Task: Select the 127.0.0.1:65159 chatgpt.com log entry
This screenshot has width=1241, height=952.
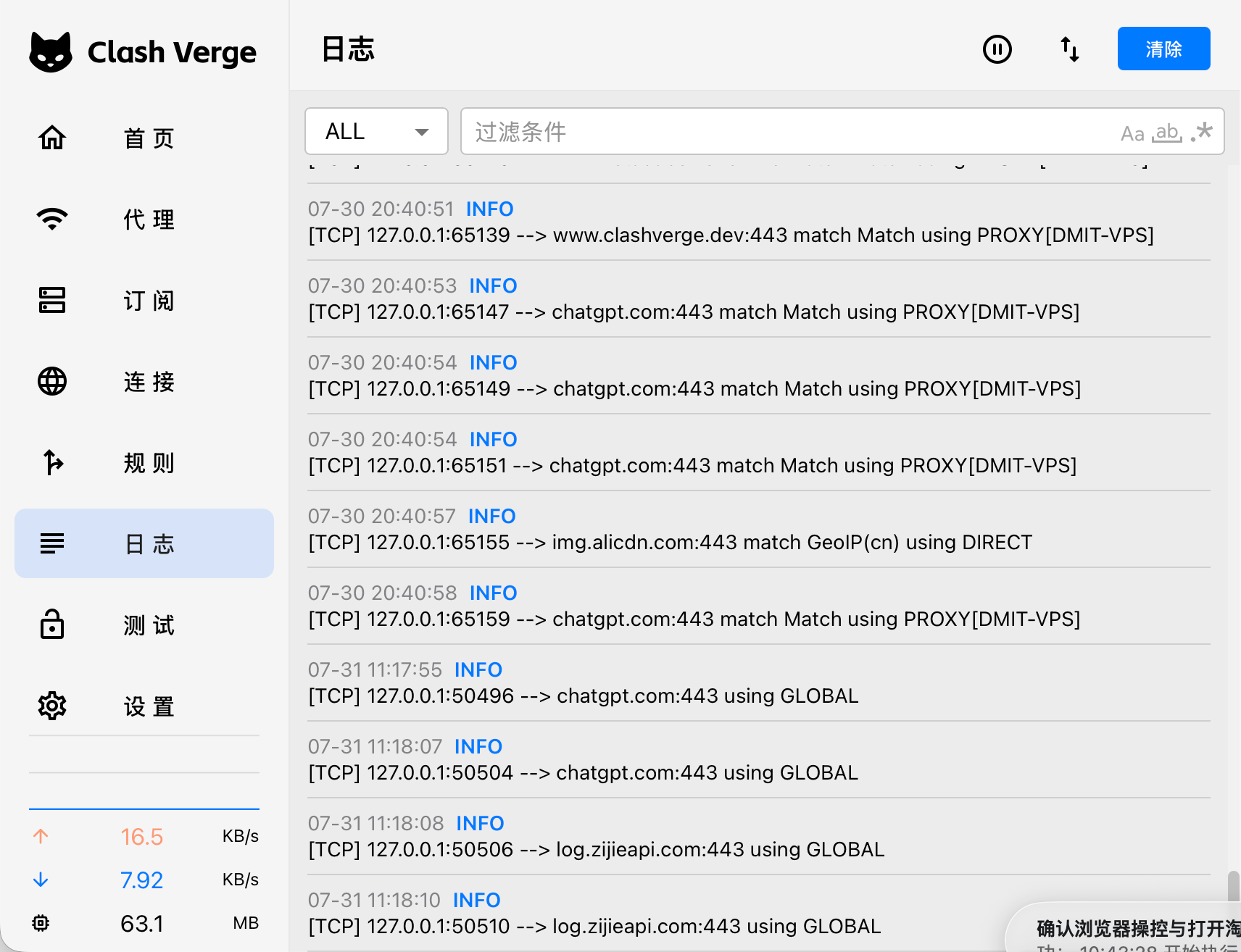Action: pos(759,606)
